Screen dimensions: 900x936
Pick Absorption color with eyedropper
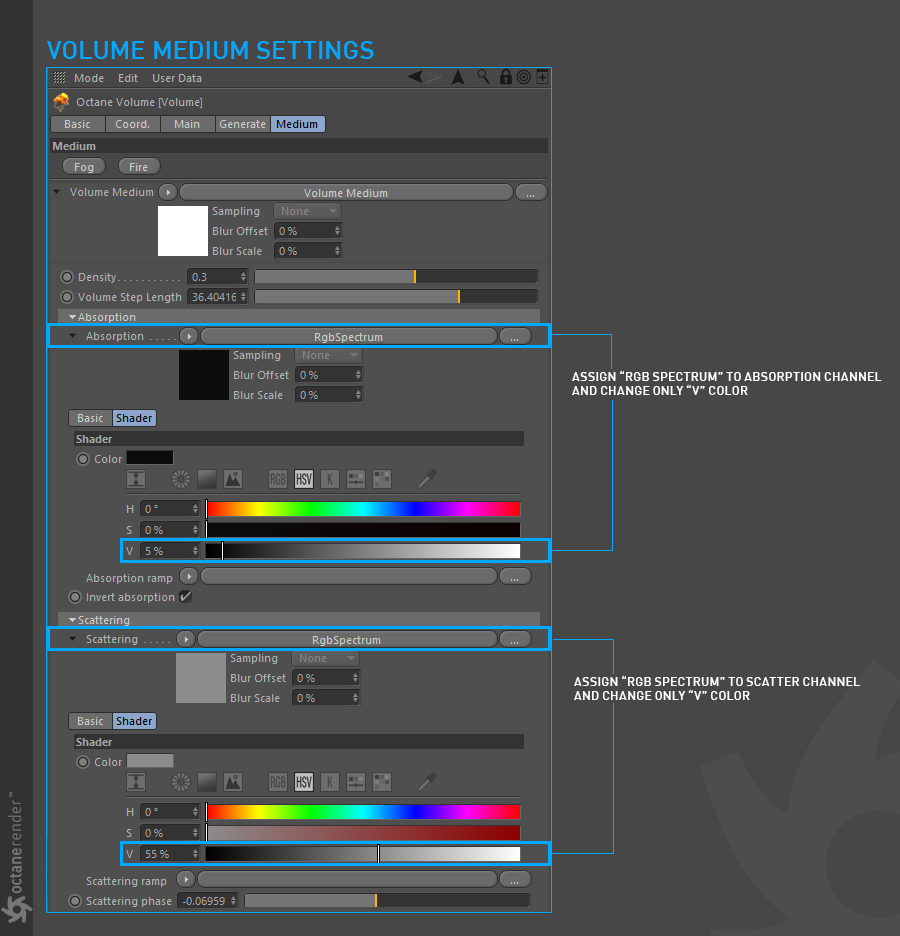click(427, 479)
